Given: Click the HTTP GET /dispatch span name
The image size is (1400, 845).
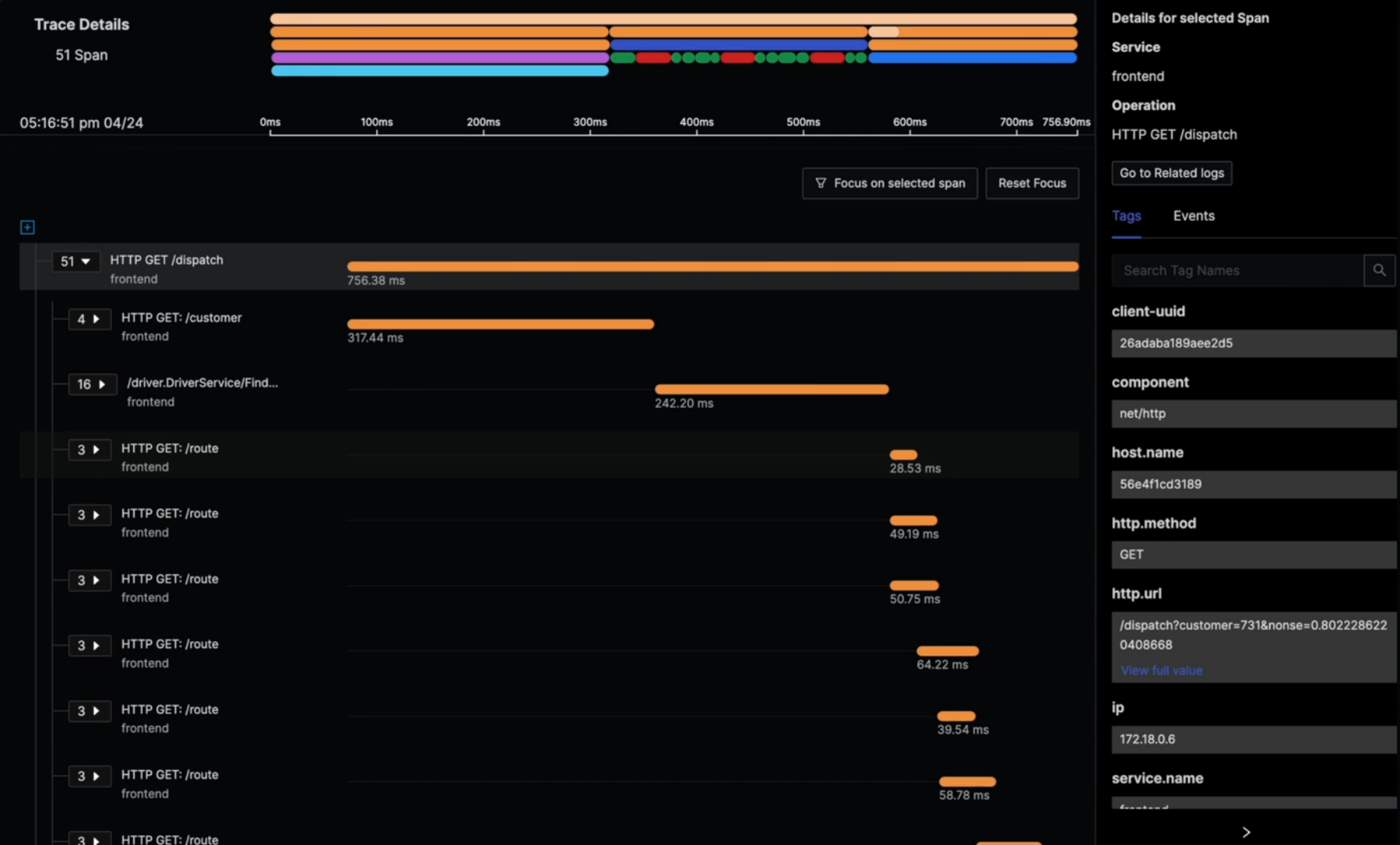Looking at the screenshot, I should (x=166, y=260).
